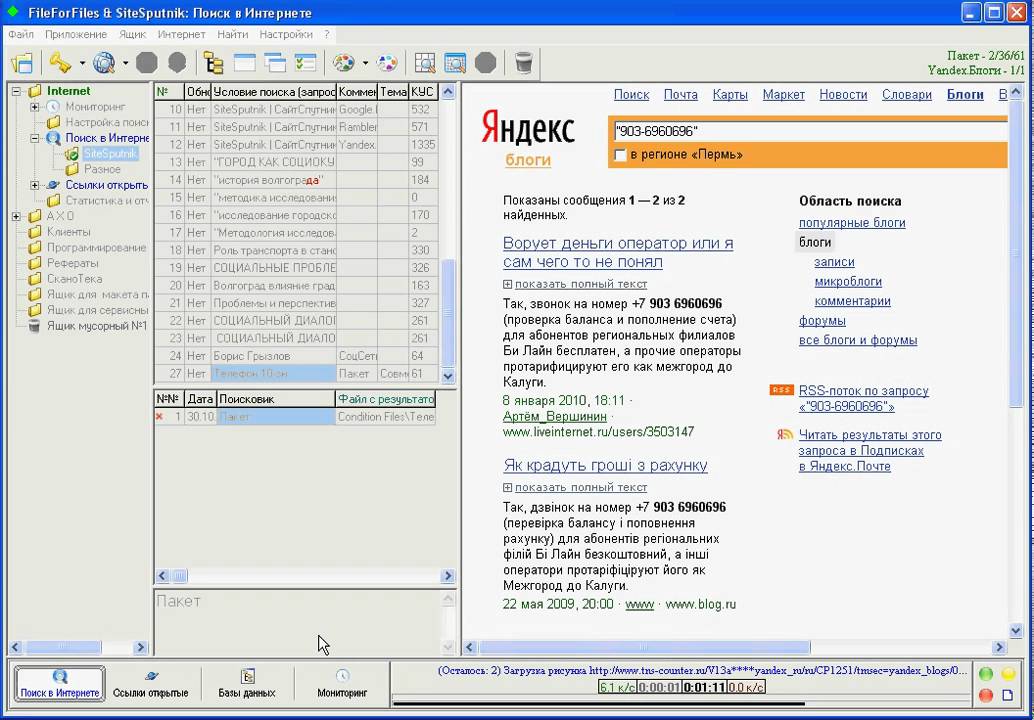Viewport: 1034px width, 720px height.
Task: Click популярные блоги search area link
Action: [x=852, y=223]
